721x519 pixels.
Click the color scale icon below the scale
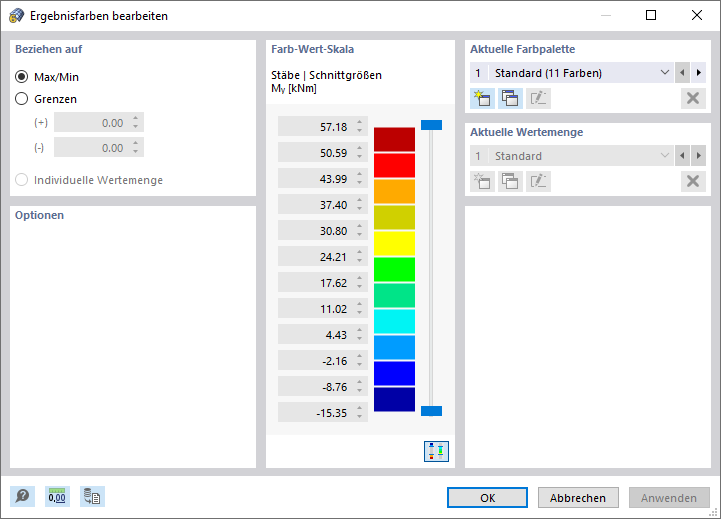pyautogui.click(x=436, y=450)
